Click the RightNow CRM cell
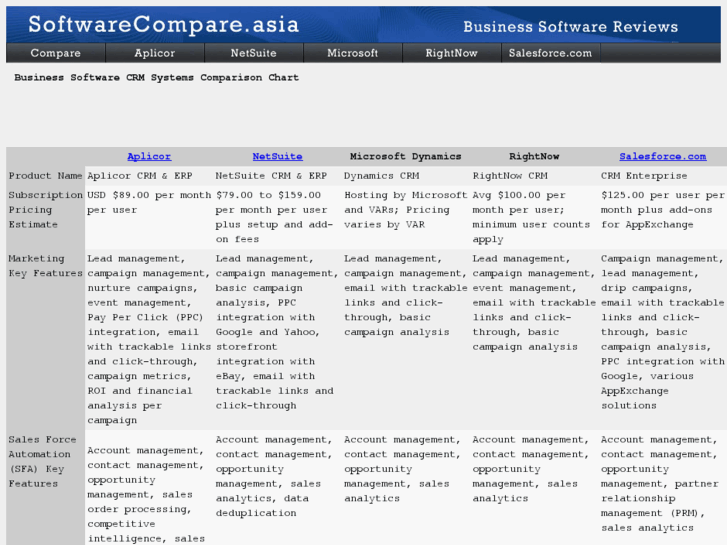The width and height of the screenshot is (727, 545). click(534, 176)
